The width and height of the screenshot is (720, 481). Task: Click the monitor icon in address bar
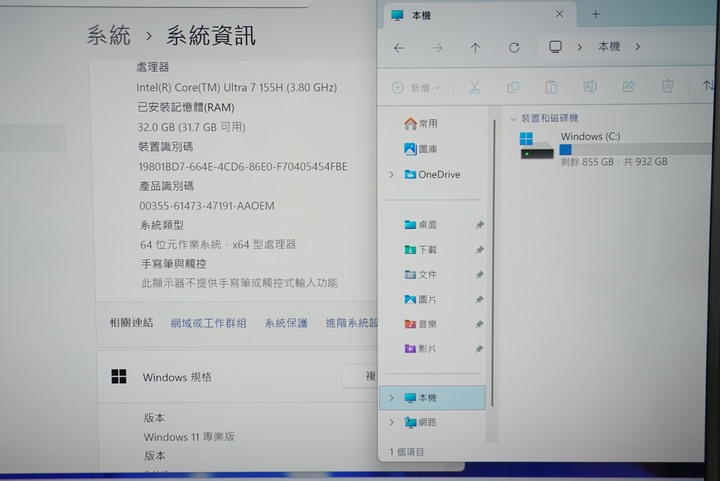coord(555,46)
